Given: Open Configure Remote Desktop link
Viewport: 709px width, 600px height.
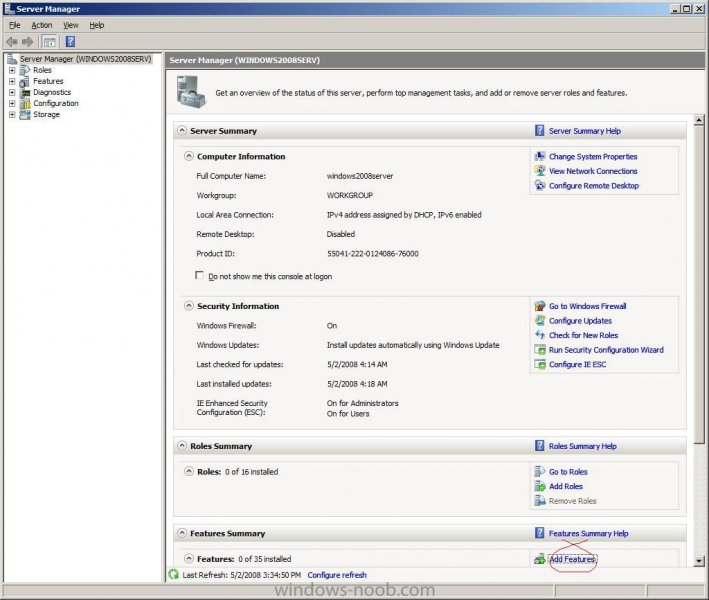Looking at the screenshot, I should click(x=594, y=185).
